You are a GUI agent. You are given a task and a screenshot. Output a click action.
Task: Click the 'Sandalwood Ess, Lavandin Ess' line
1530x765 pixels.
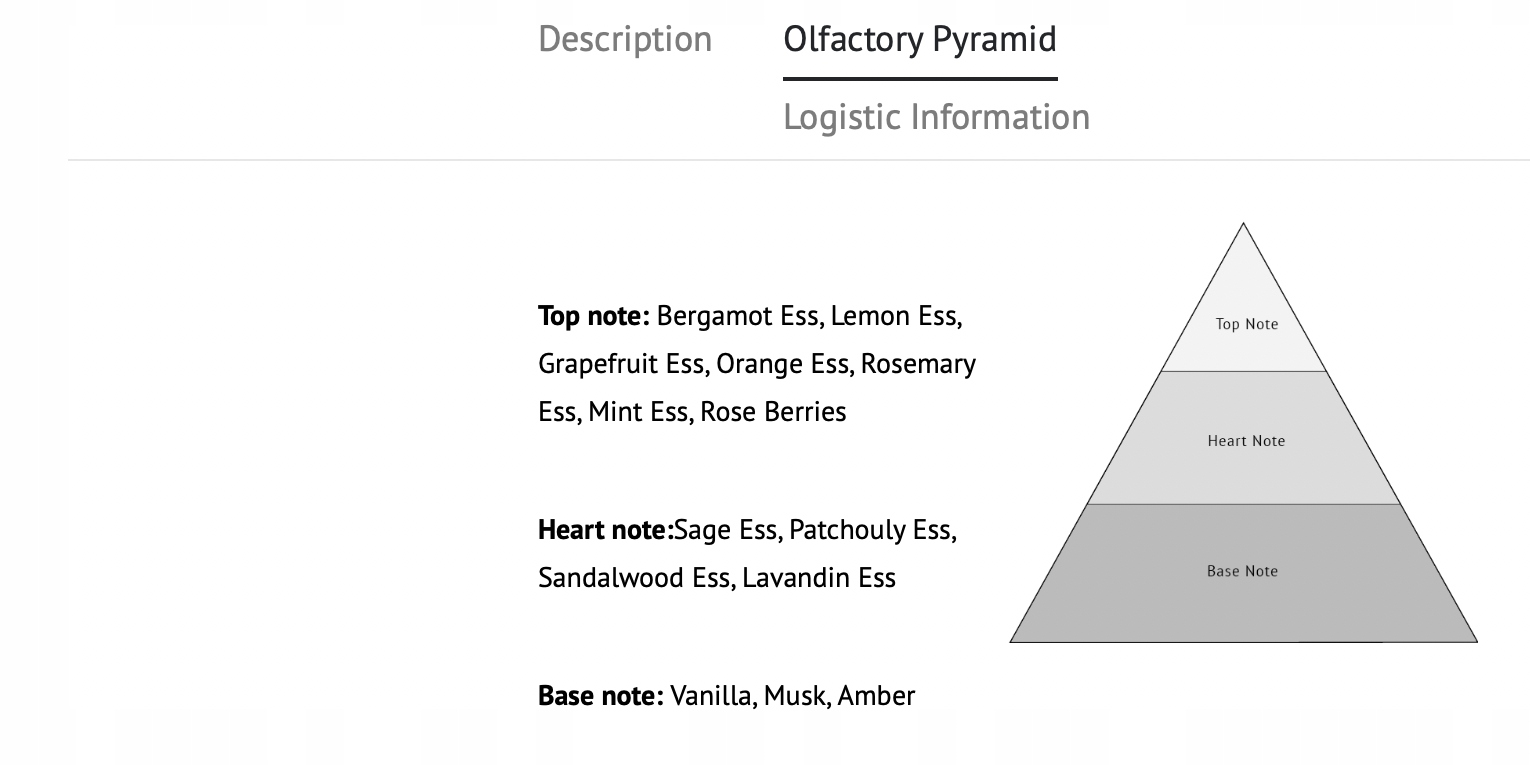click(x=717, y=578)
